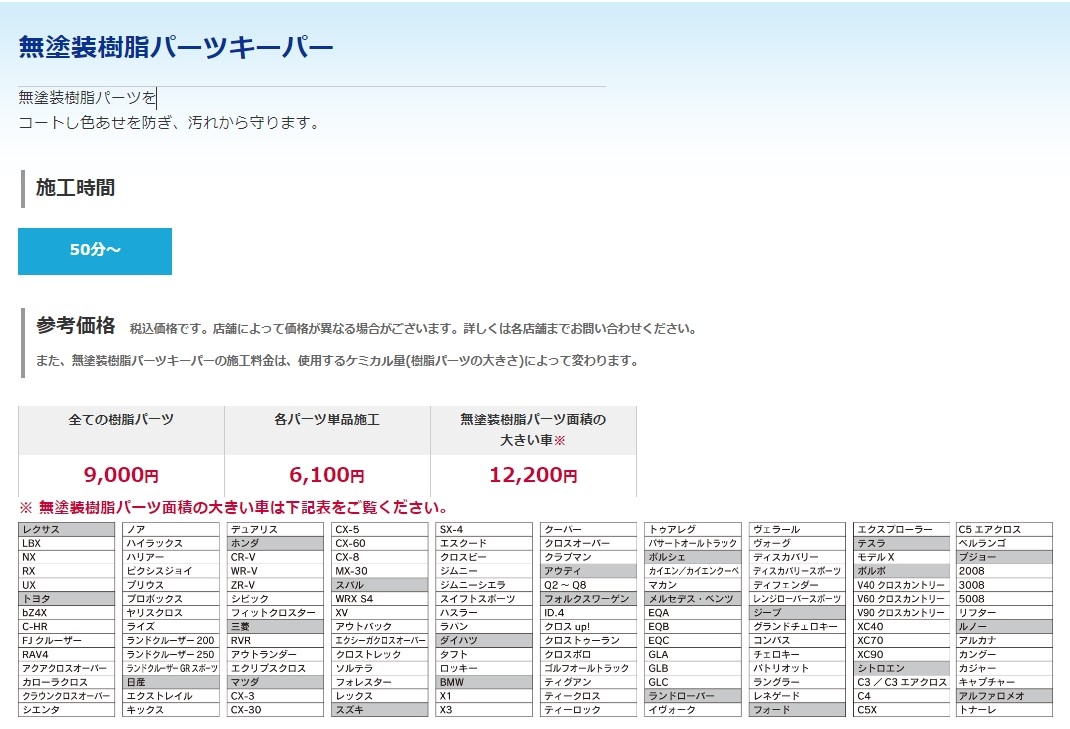Select the グランドチェロキー model cell
This screenshot has height=729, width=1070.
tap(796, 627)
